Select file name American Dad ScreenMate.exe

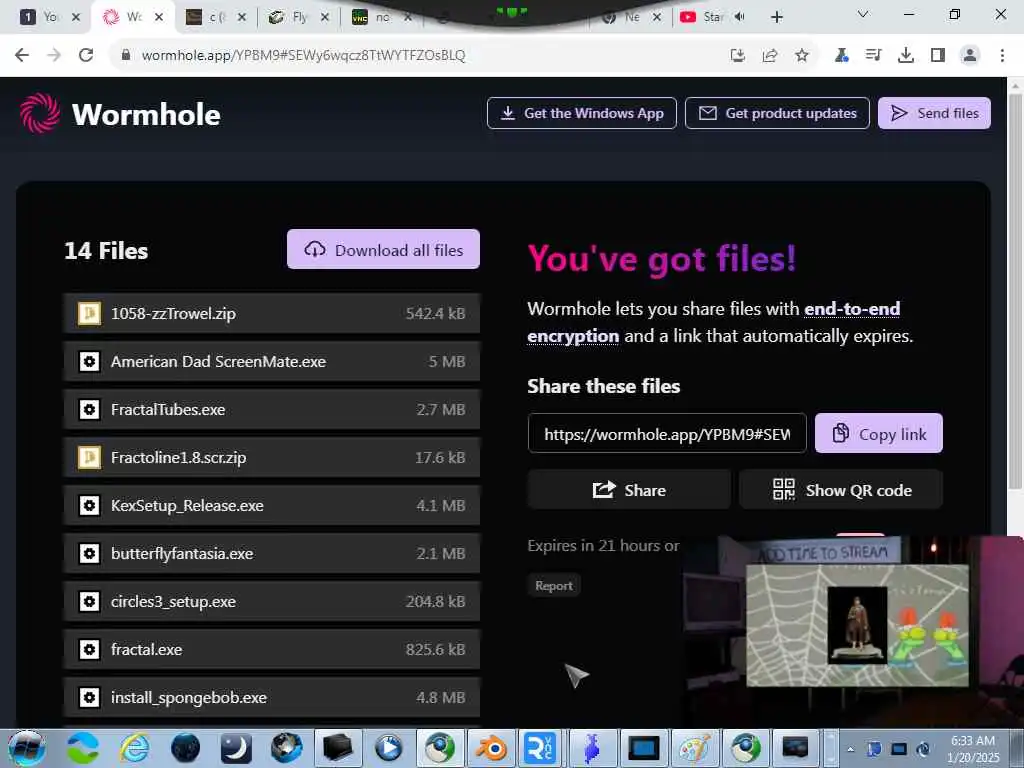[218, 361]
